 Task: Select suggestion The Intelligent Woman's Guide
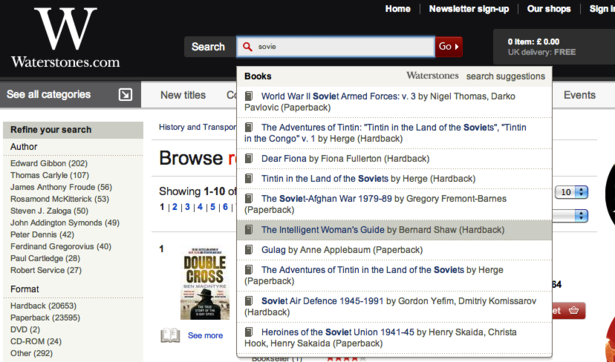pyautogui.click(x=394, y=230)
